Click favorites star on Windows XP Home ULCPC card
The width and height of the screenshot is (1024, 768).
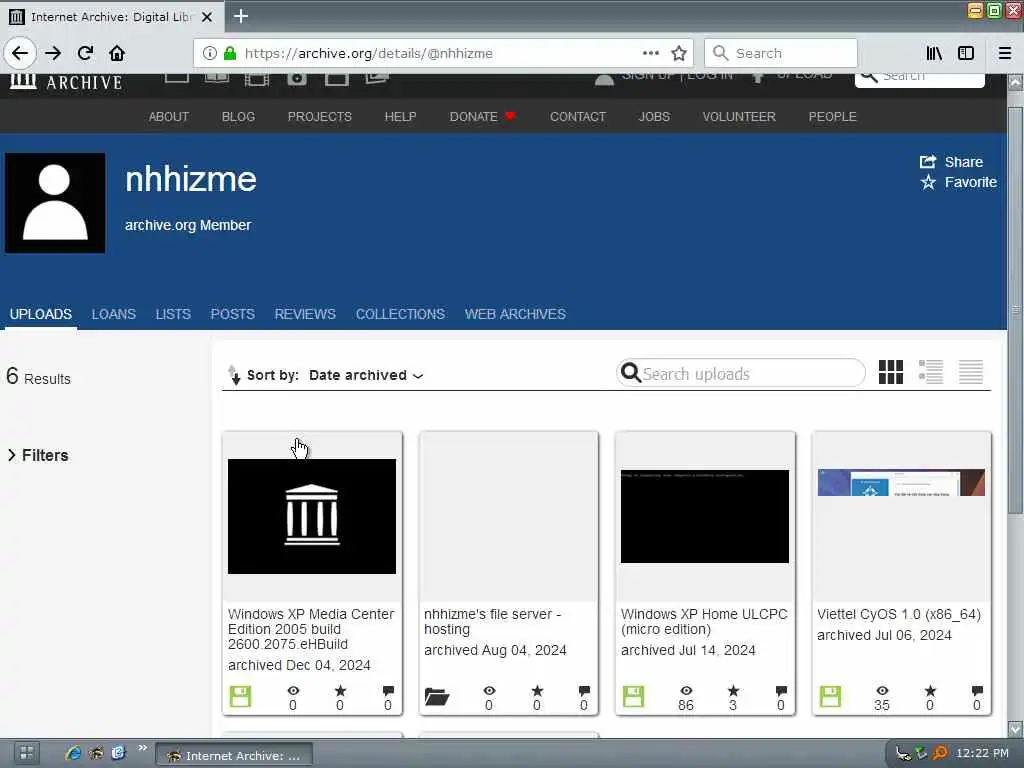pos(733,691)
